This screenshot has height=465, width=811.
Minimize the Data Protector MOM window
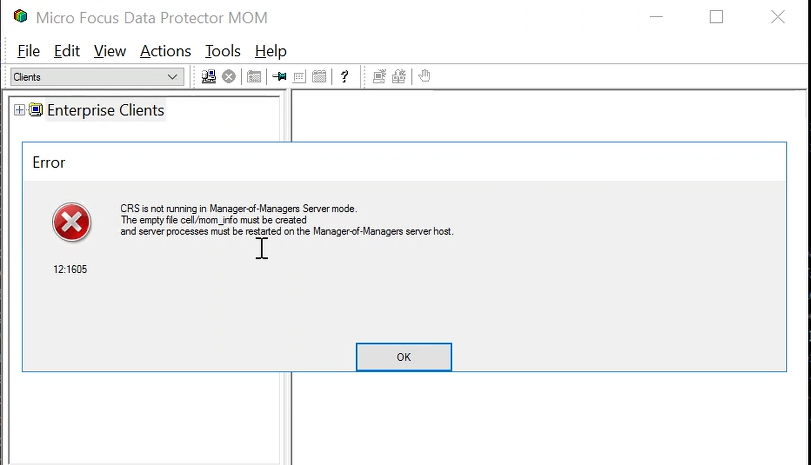pyautogui.click(x=656, y=17)
